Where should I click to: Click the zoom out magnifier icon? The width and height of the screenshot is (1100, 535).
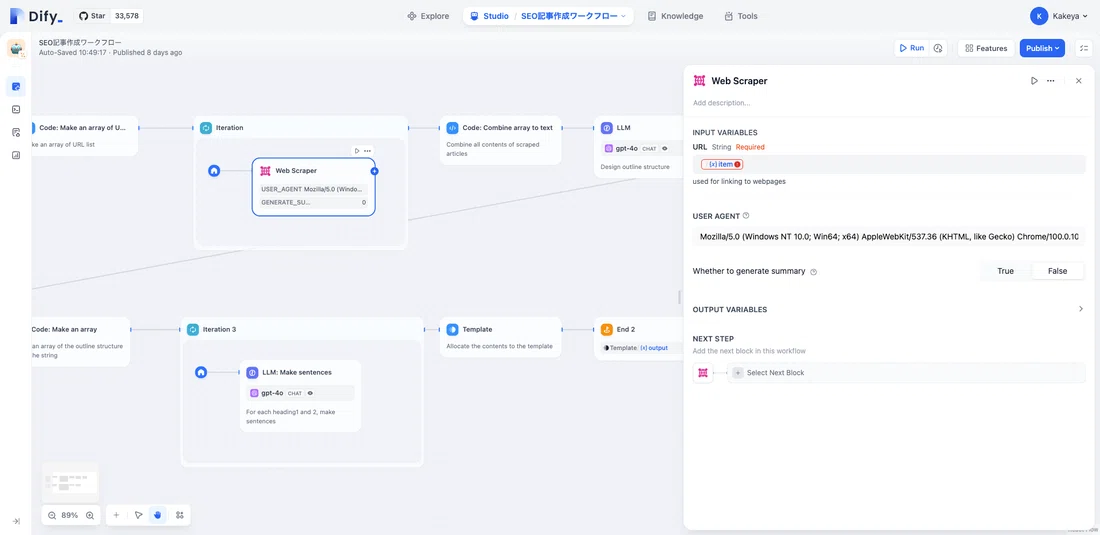tap(52, 515)
